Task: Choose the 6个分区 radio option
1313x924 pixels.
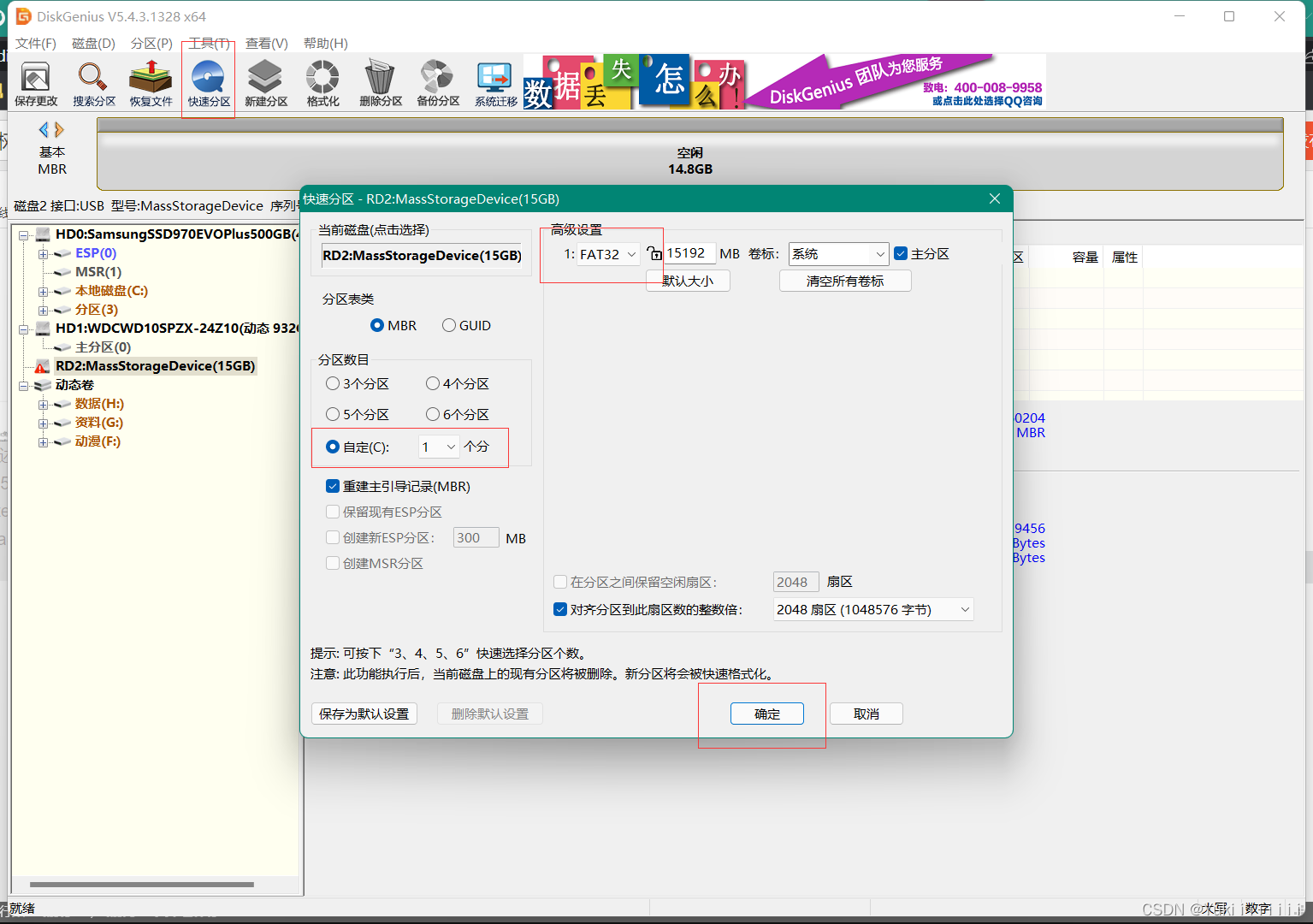Action: click(433, 415)
